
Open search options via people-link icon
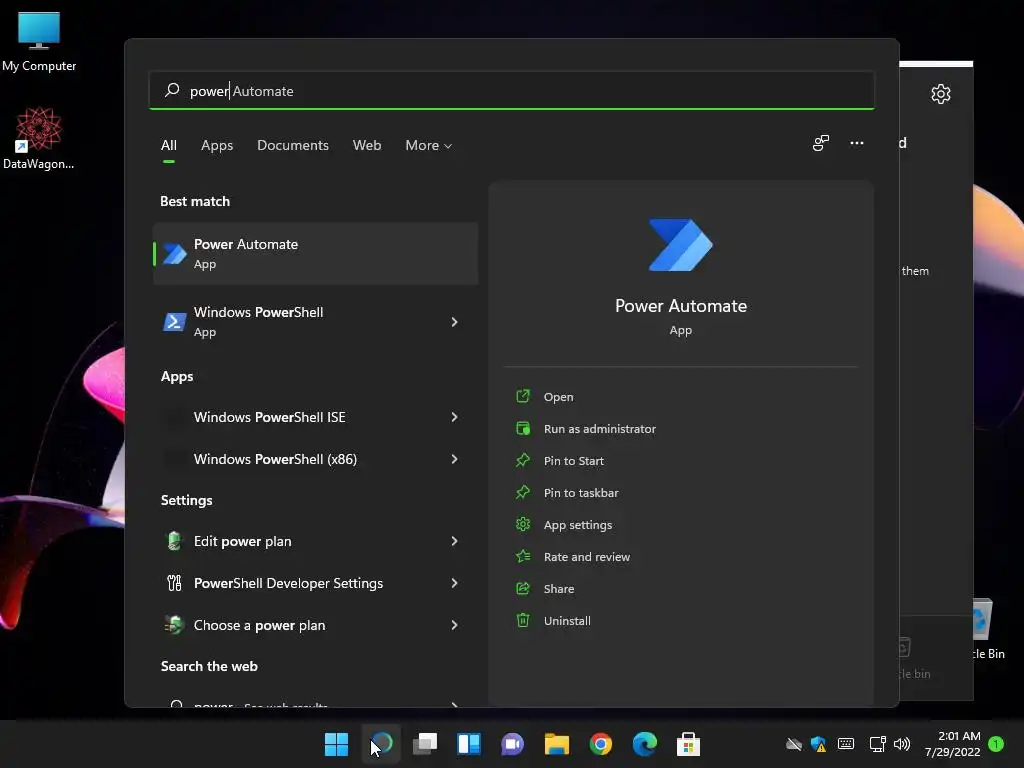(x=820, y=143)
